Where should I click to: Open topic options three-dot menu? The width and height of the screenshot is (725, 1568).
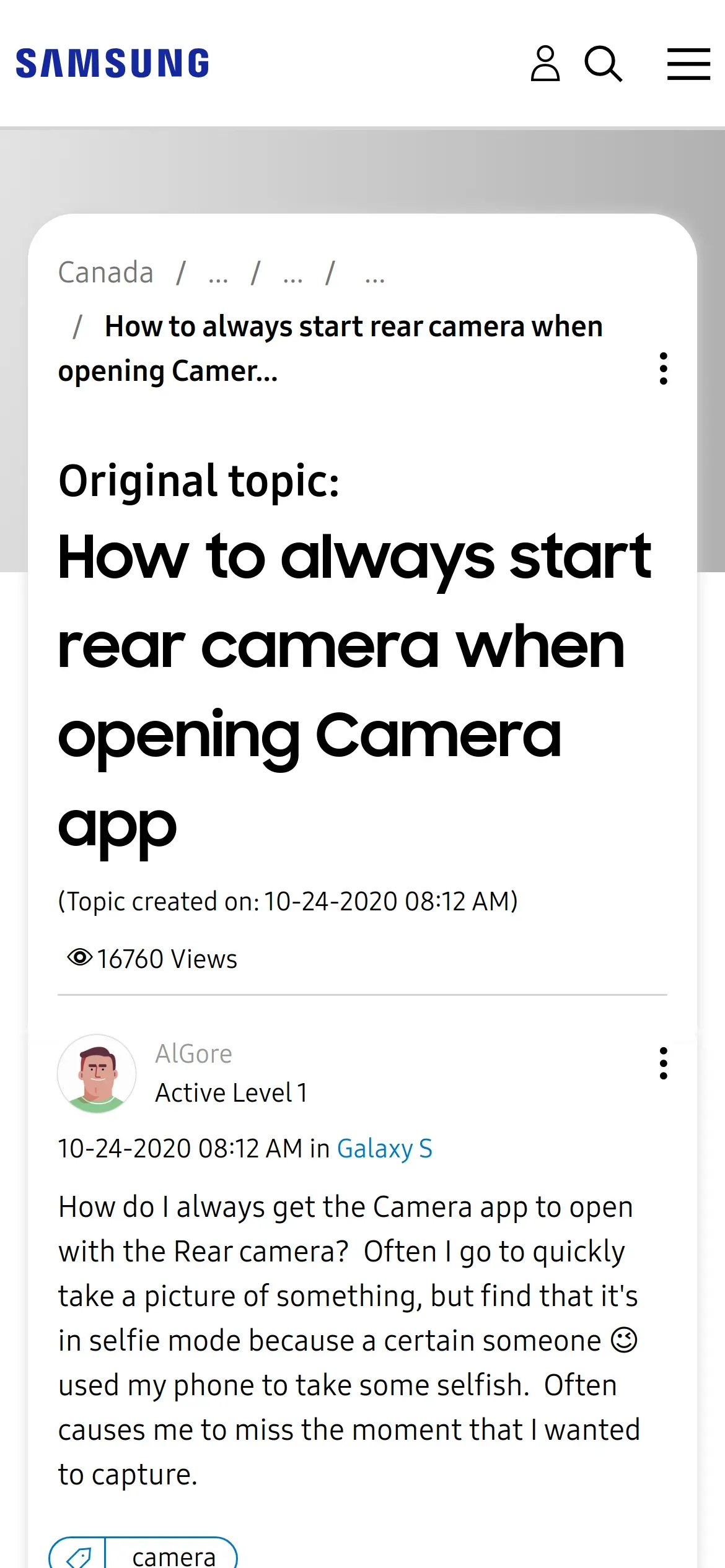(x=664, y=368)
